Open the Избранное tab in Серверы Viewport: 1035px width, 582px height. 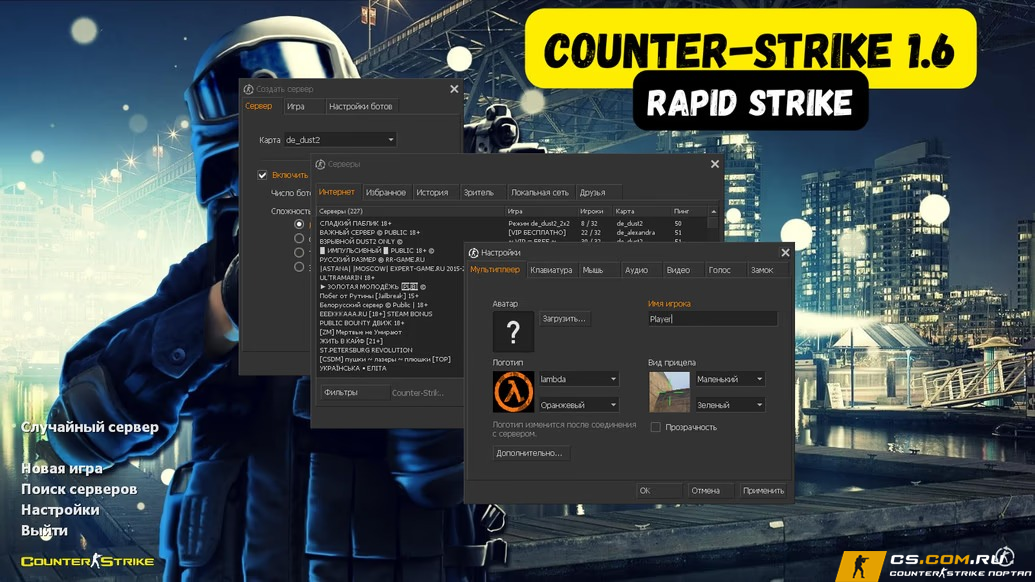tap(385, 193)
